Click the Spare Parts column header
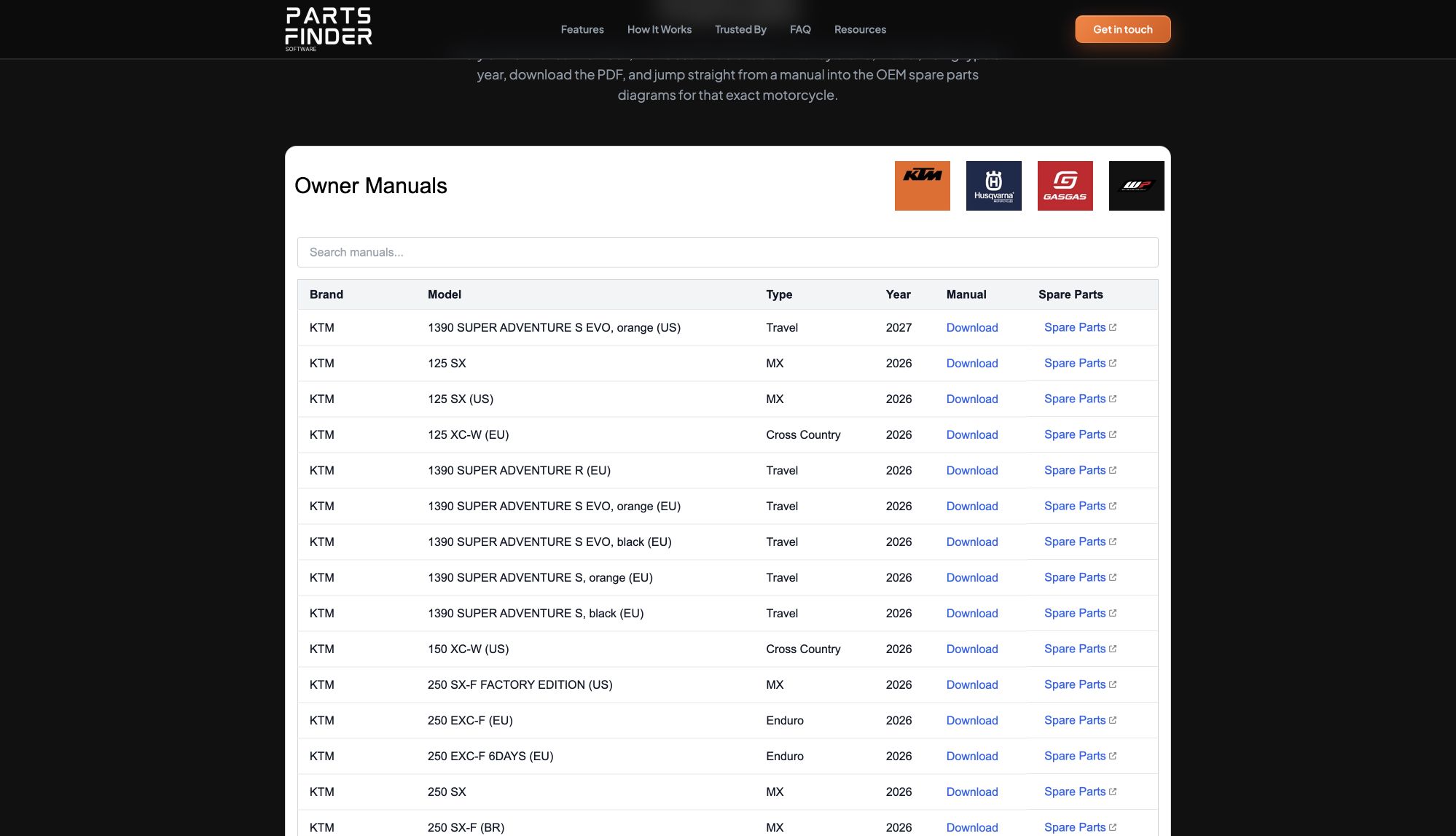The width and height of the screenshot is (1456, 836). pyautogui.click(x=1071, y=294)
